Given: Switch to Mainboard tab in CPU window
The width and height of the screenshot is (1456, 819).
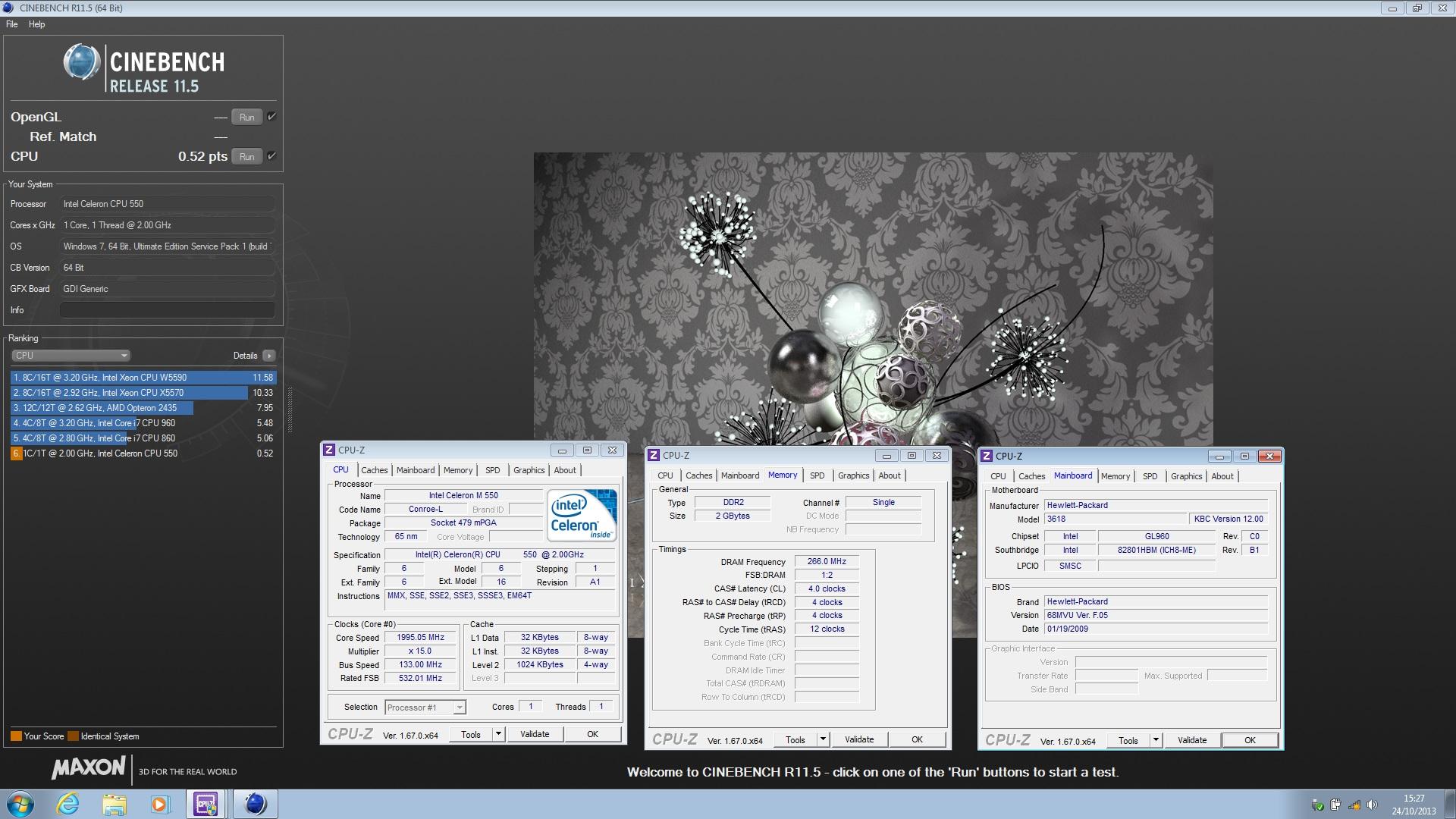Looking at the screenshot, I should [x=416, y=470].
